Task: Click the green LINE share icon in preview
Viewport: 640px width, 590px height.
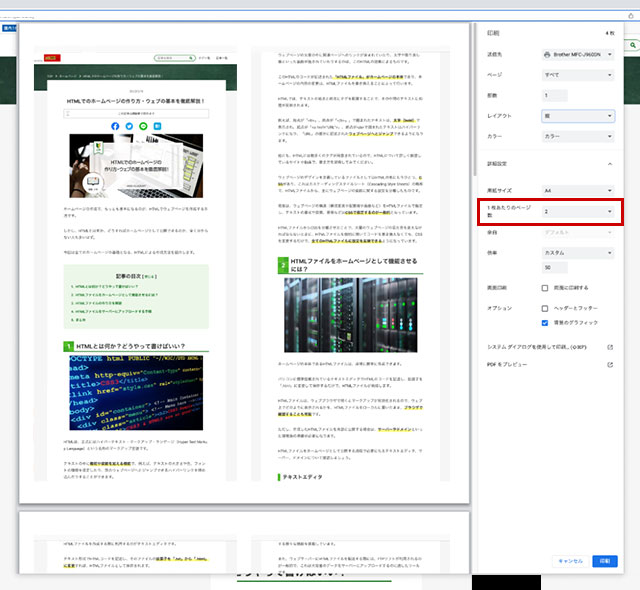Action: click(143, 126)
